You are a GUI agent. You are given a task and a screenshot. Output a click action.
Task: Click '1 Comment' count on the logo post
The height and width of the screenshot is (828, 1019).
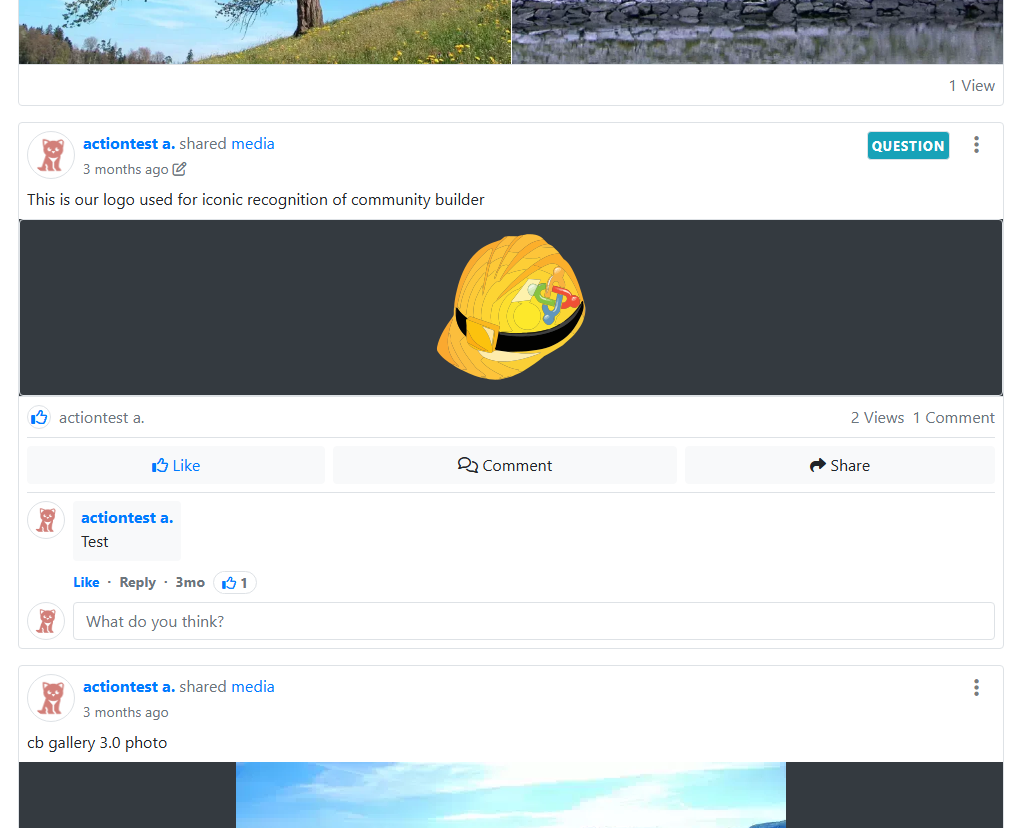pyautogui.click(x=953, y=418)
